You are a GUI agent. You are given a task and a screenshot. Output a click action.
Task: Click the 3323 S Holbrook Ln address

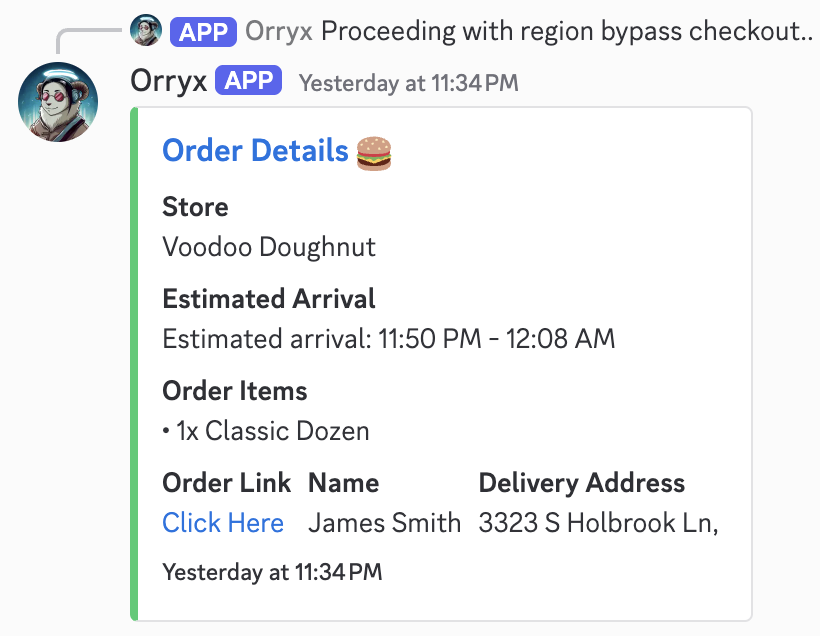click(x=598, y=523)
